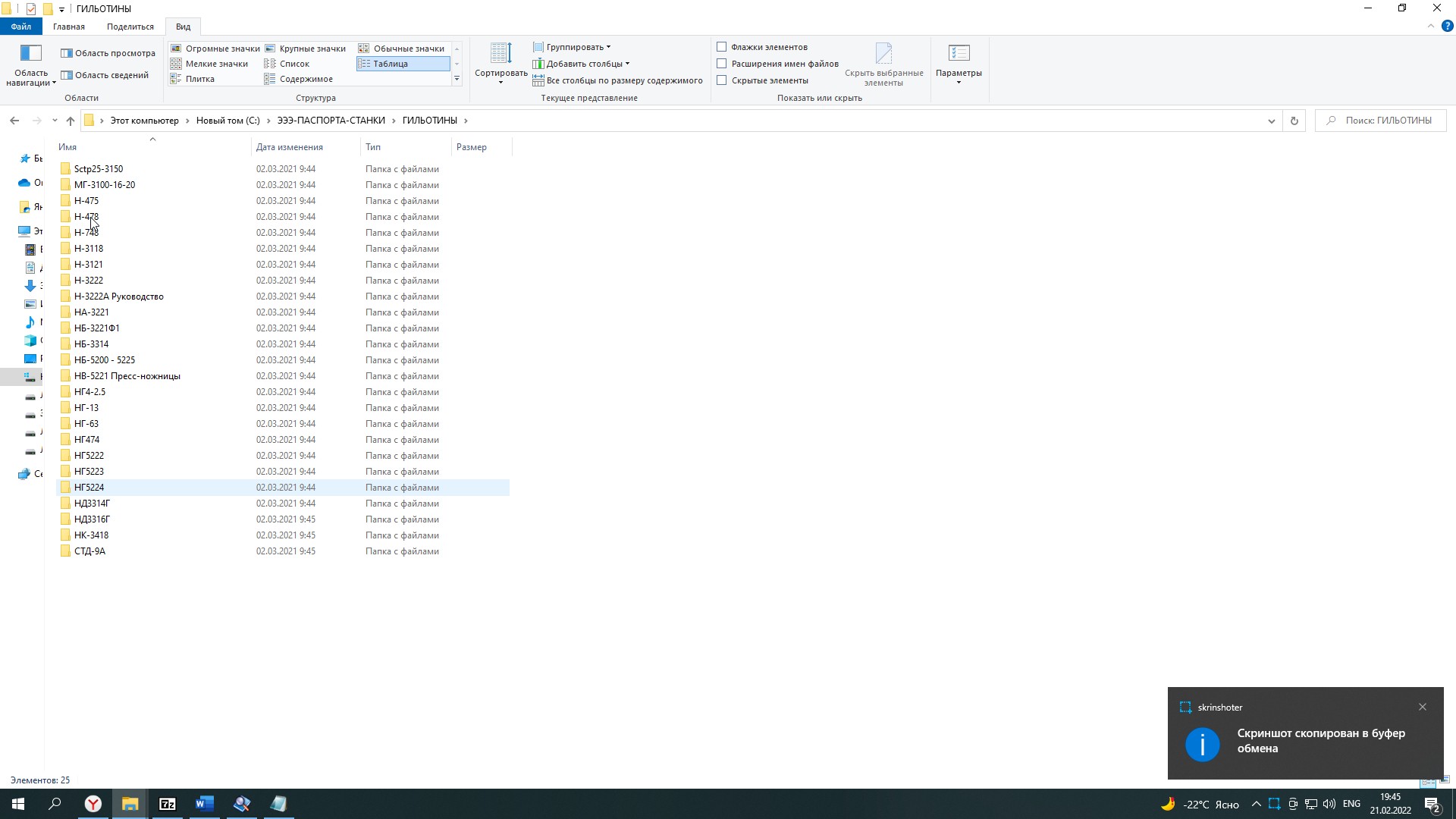
Task: Open the Help question mark icon
Action: [x=1447, y=26]
